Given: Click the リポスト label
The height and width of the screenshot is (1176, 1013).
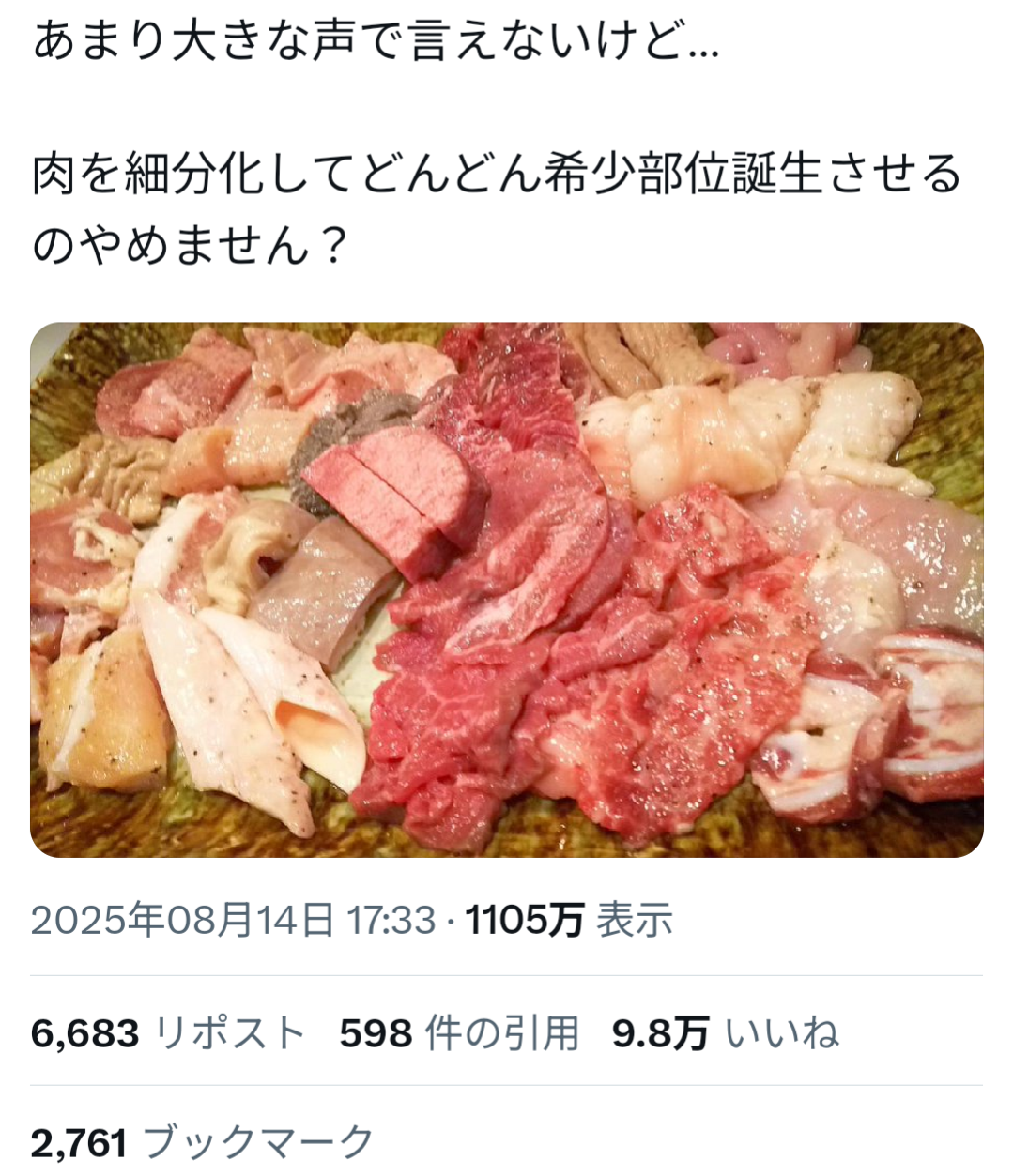Looking at the screenshot, I should pos(230,1034).
